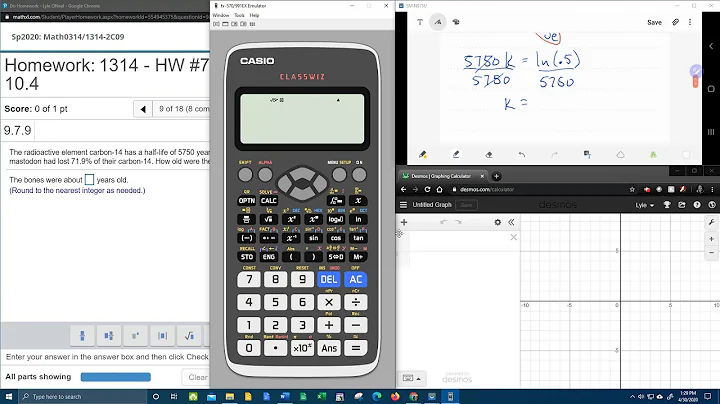Screen dimensions: 720x404
Task: Collapse the Desmos expression list
Action: [x=511, y=222]
